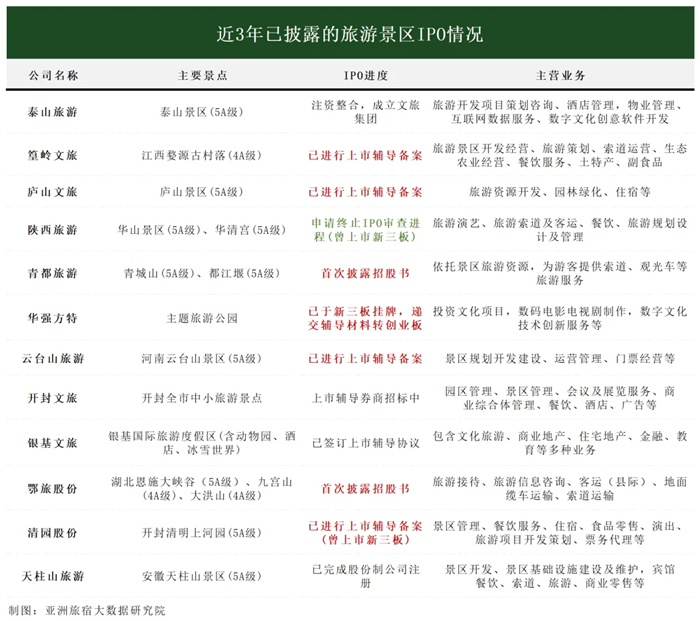Click status 已完成股份制公司注册
700x621 pixels.
point(366,576)
